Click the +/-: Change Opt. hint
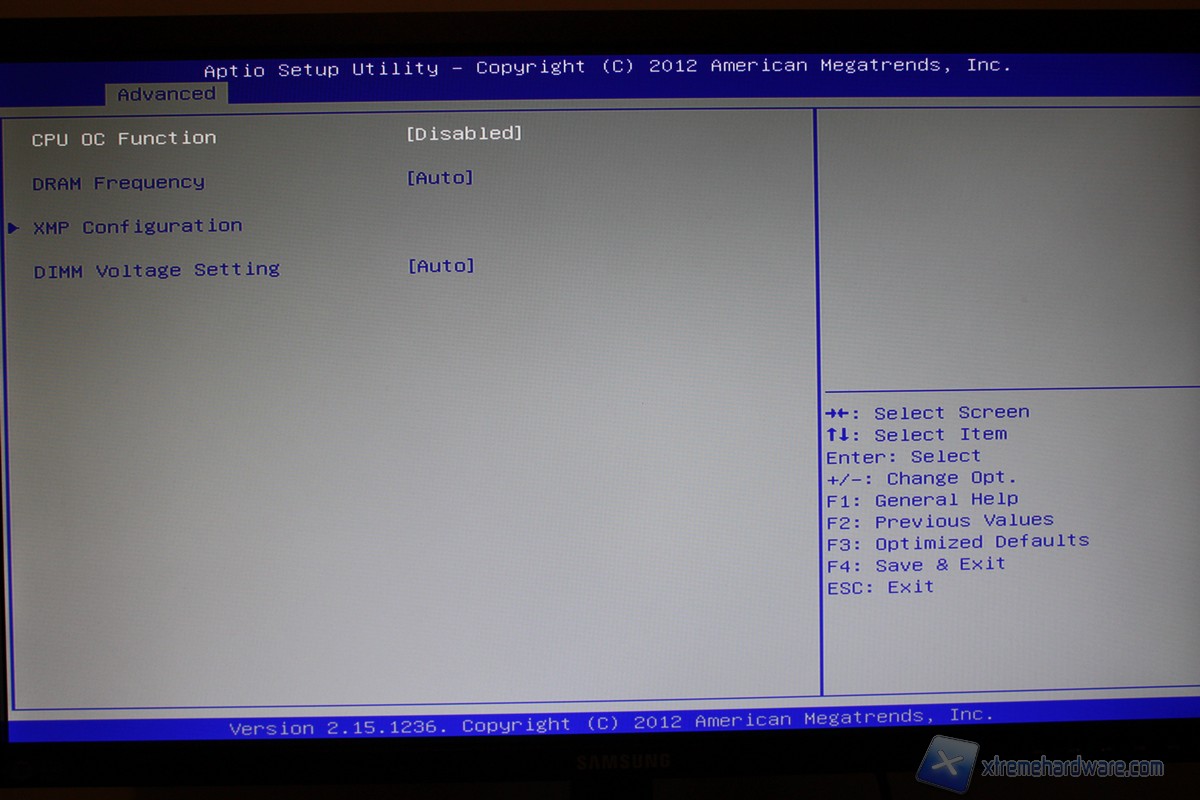Screen dimensions: 1200x800 (921, 478)
